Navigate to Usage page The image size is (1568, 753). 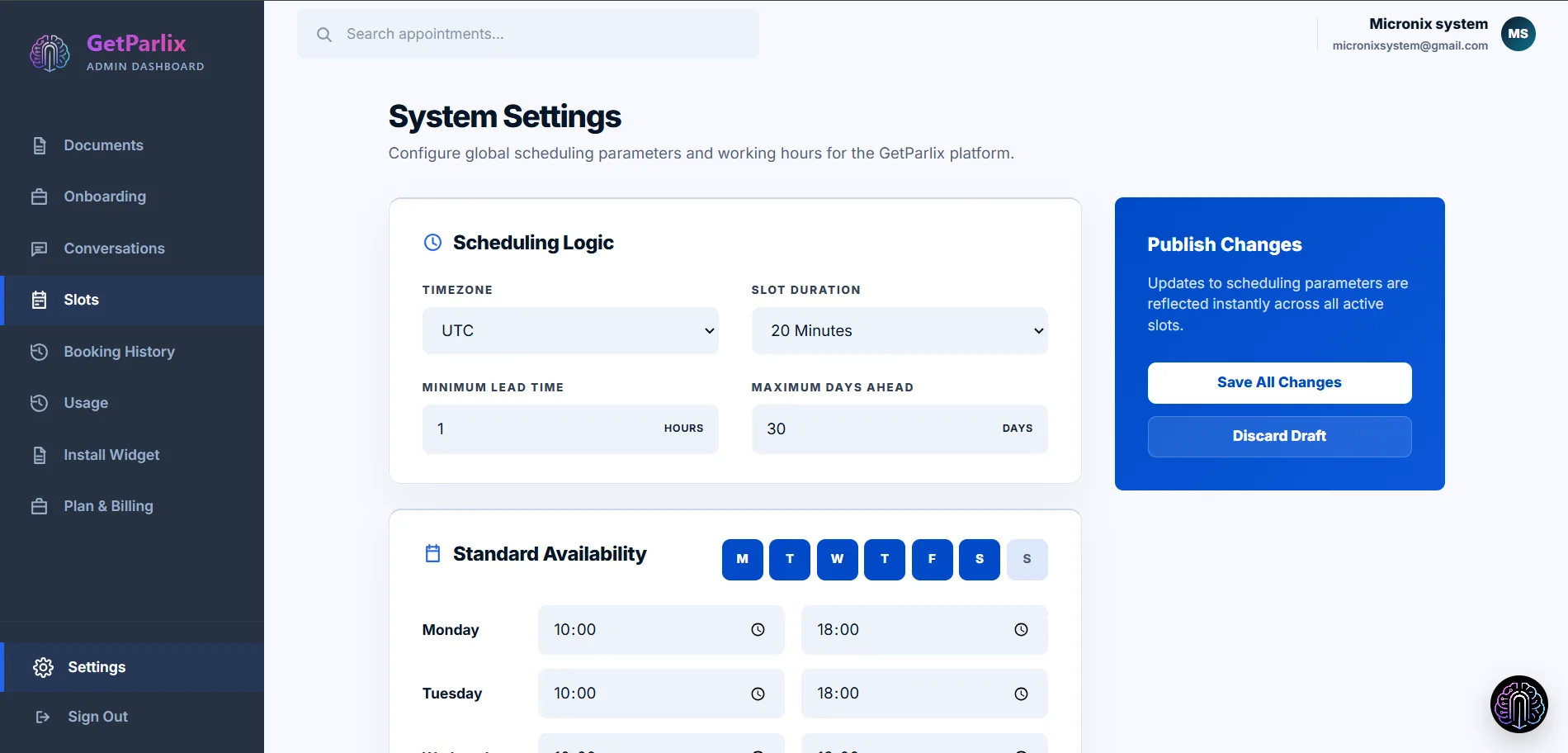tap(132, 403)
